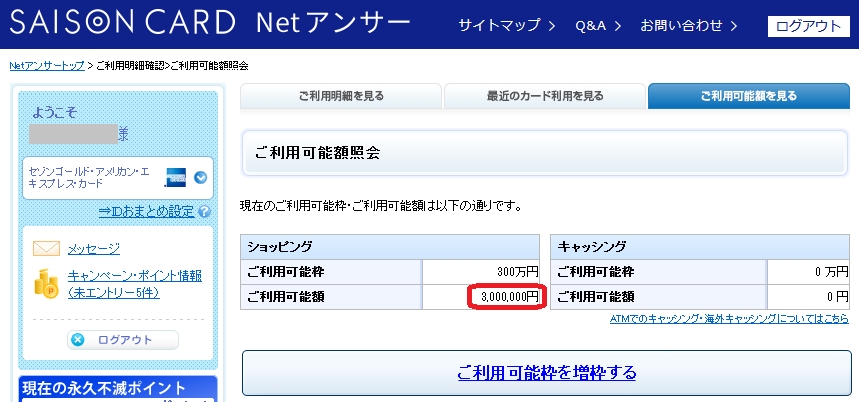This screenshot has width=859, height=402.
Task: Select the shopping 300万円 limit value
Action: coord(517,272)
